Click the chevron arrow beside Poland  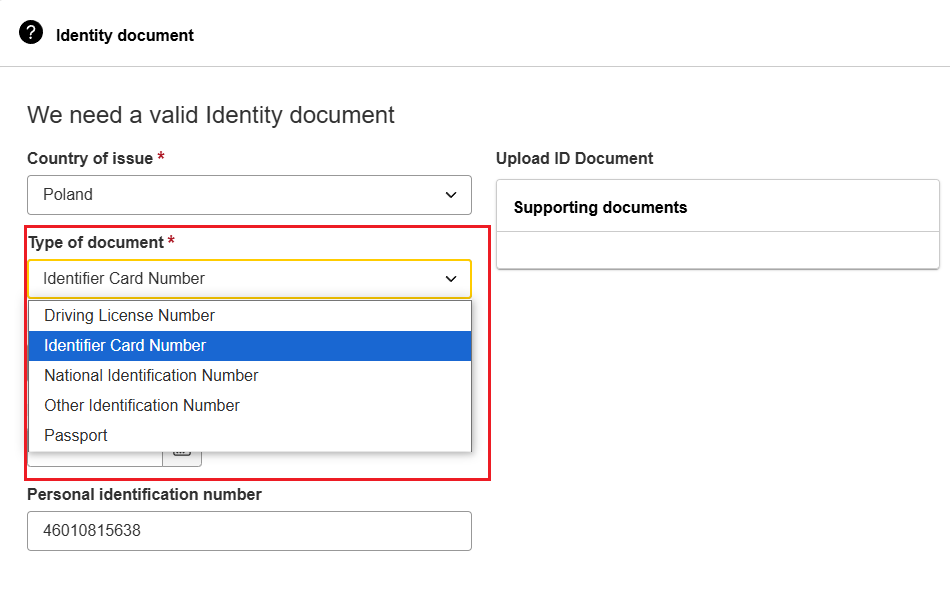pos(451,195)
